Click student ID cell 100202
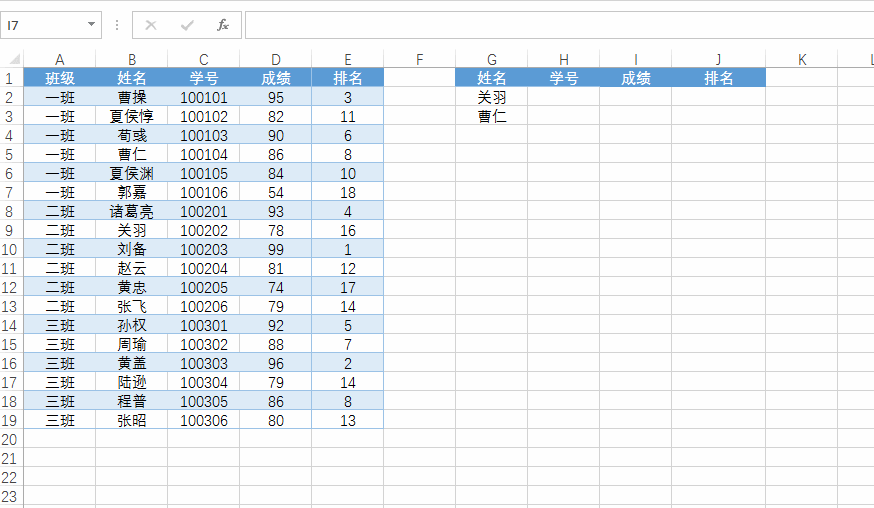874x508 pixels. [203, 230]
